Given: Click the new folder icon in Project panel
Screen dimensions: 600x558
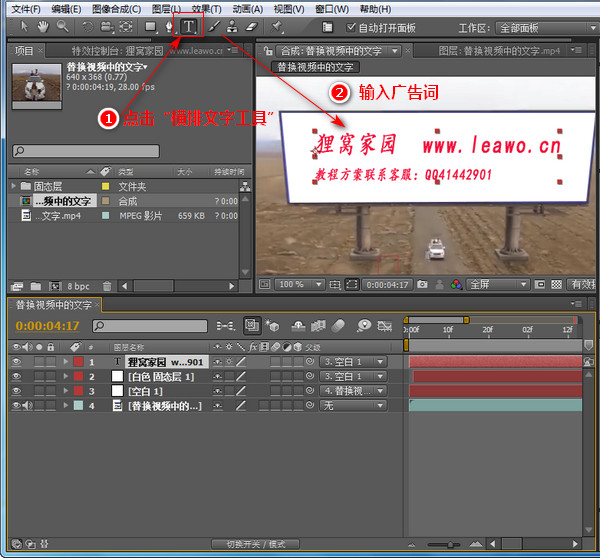Looking at the screenshot, I should pos(36,286).
